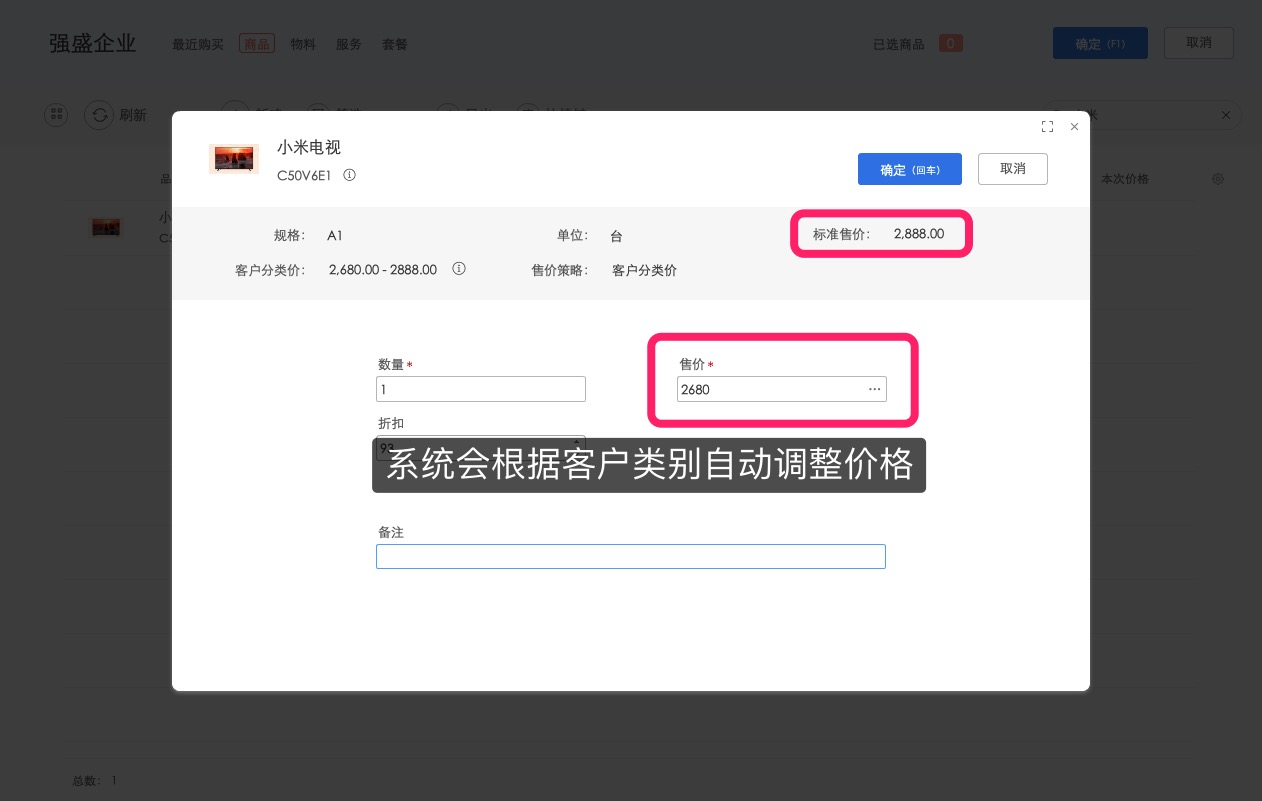Image resolution: width=1262 pixels, height=801 pixels.
Task: Click the info icon next to 客户分类价 range
Action: [459, 269]
